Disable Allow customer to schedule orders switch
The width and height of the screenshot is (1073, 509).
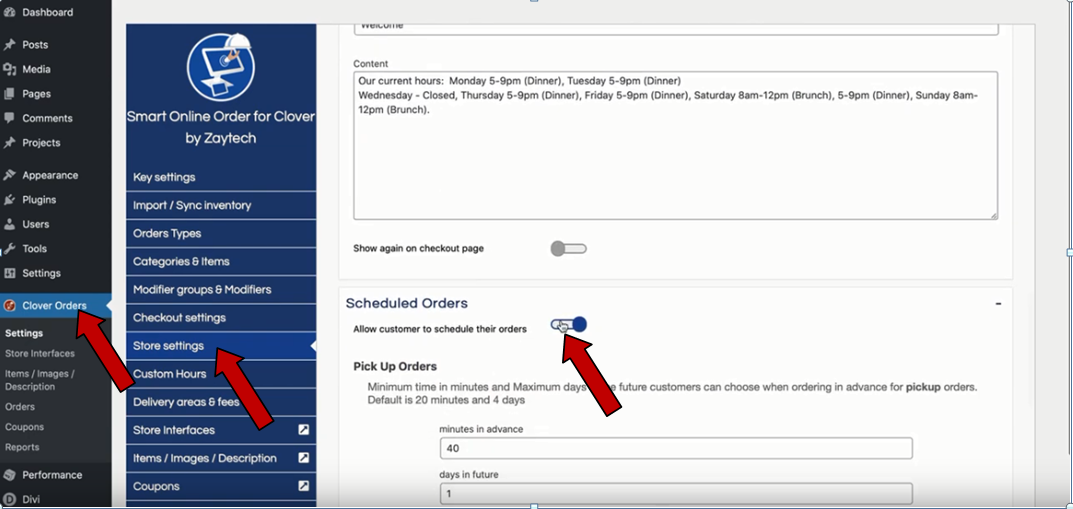coord(569,324)
